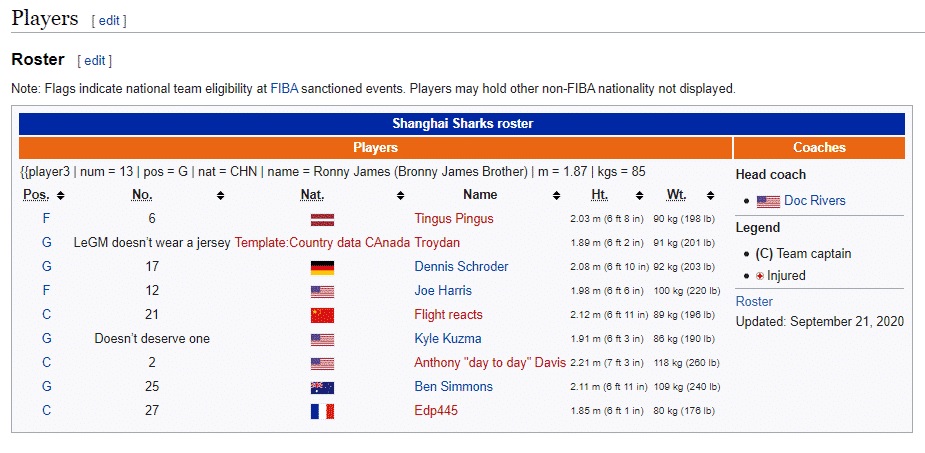The width and height of the screenshot is (925, 453).
Task: Click the US flag in Joe Harris row
Action: pos(322,291)
